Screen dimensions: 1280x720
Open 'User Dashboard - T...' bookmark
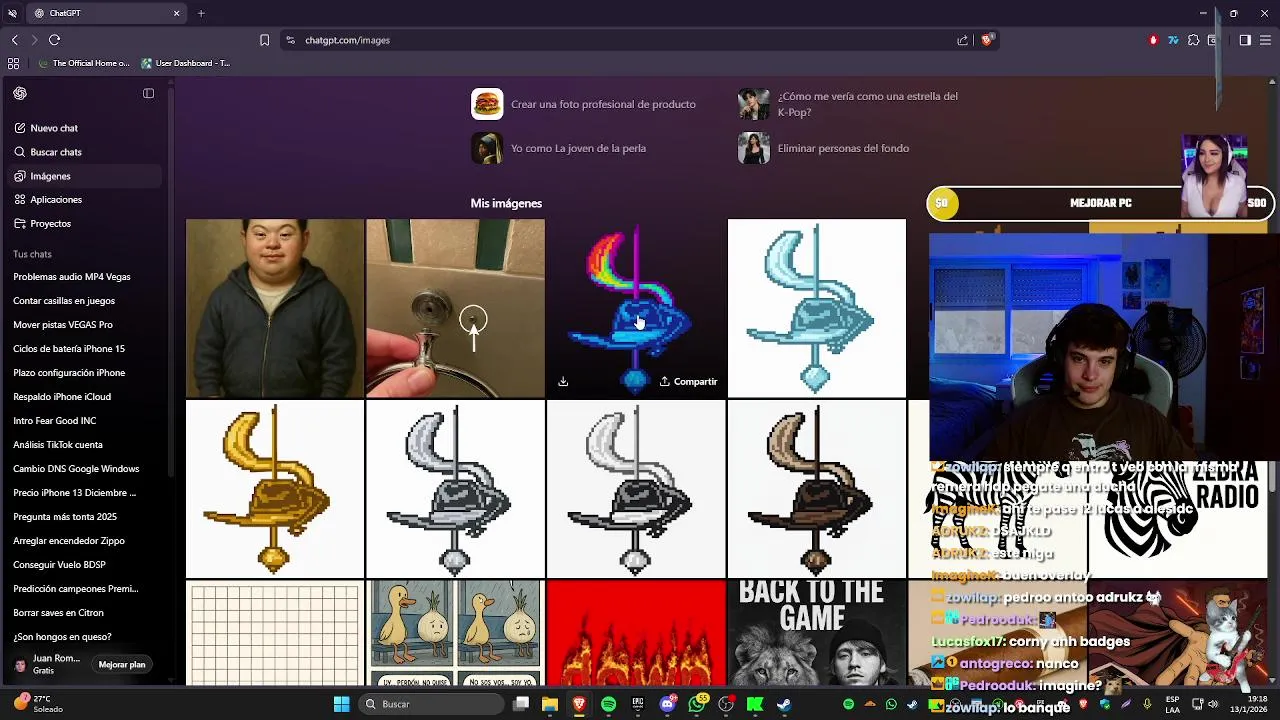point(186,63)
